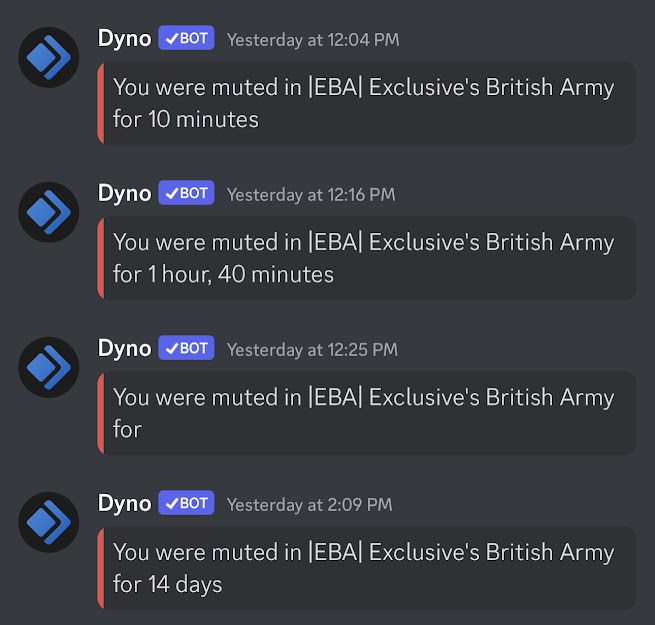Click the verified BOT badge at 12:16 PM

pos(186,193)
